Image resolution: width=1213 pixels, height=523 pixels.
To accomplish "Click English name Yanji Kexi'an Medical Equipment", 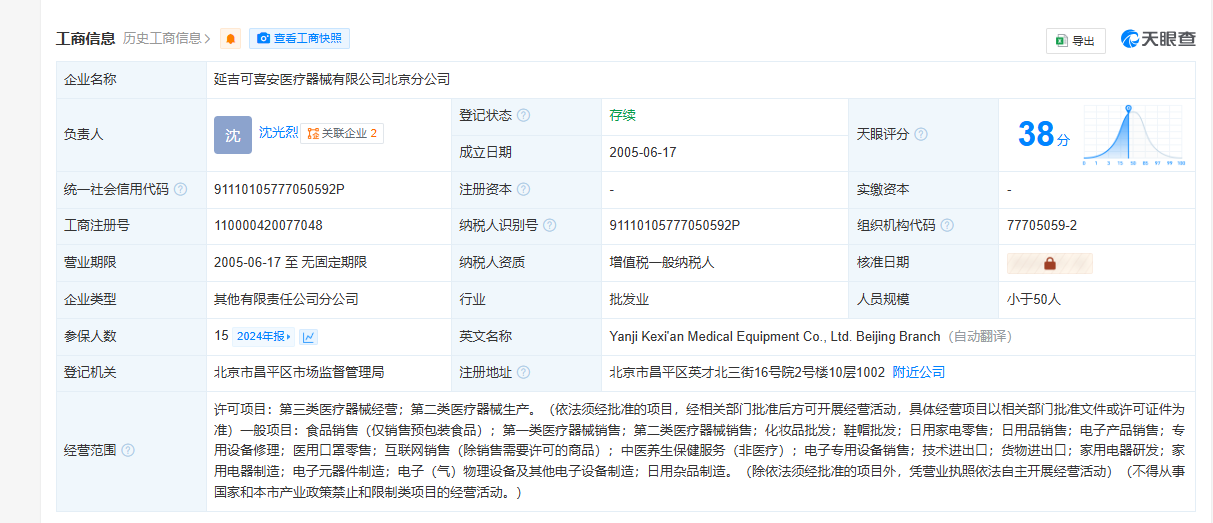I will 775,336.
